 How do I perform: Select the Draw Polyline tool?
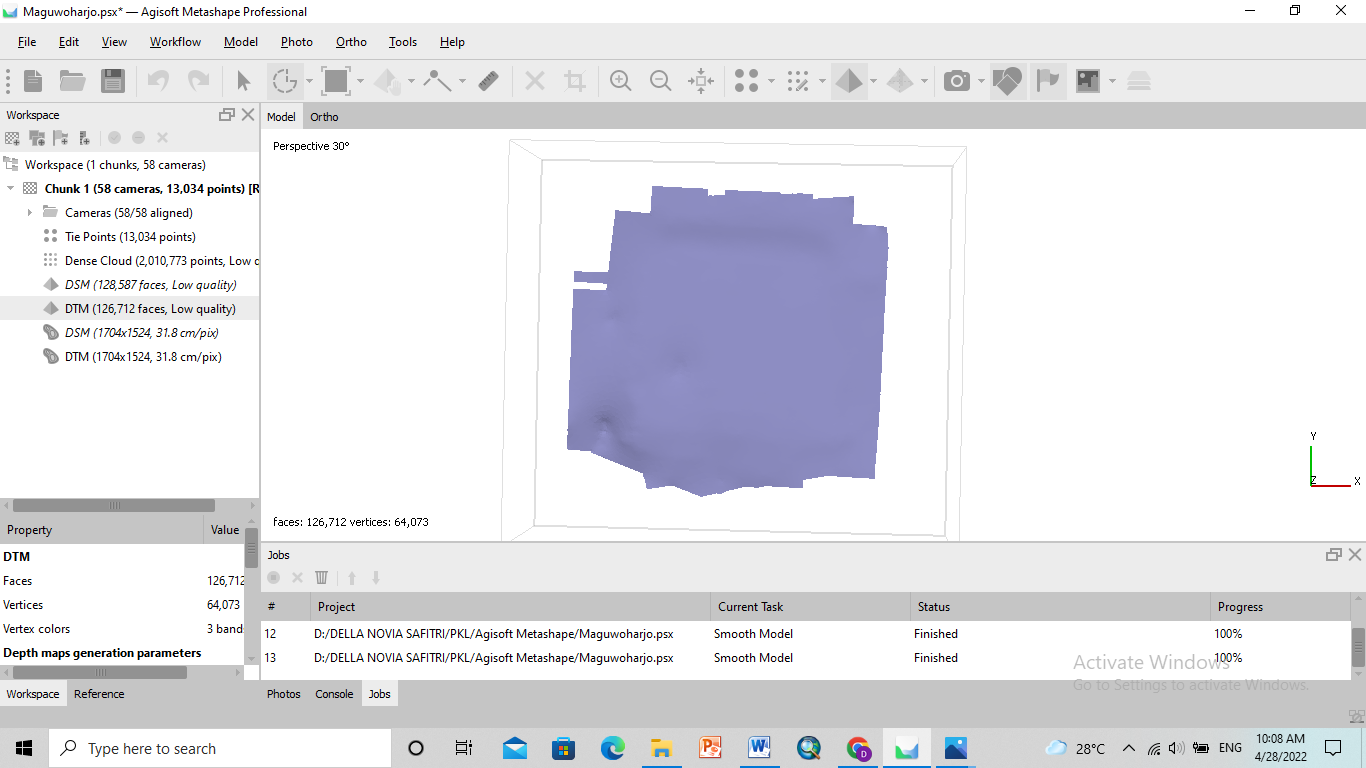[438, 81]
